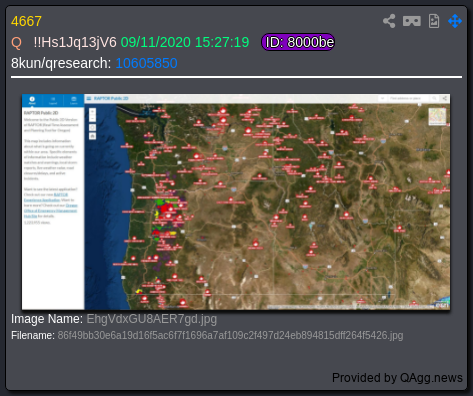Click the save post as image icon
This screenshot has height=396, width=473.
click(434, 21)
